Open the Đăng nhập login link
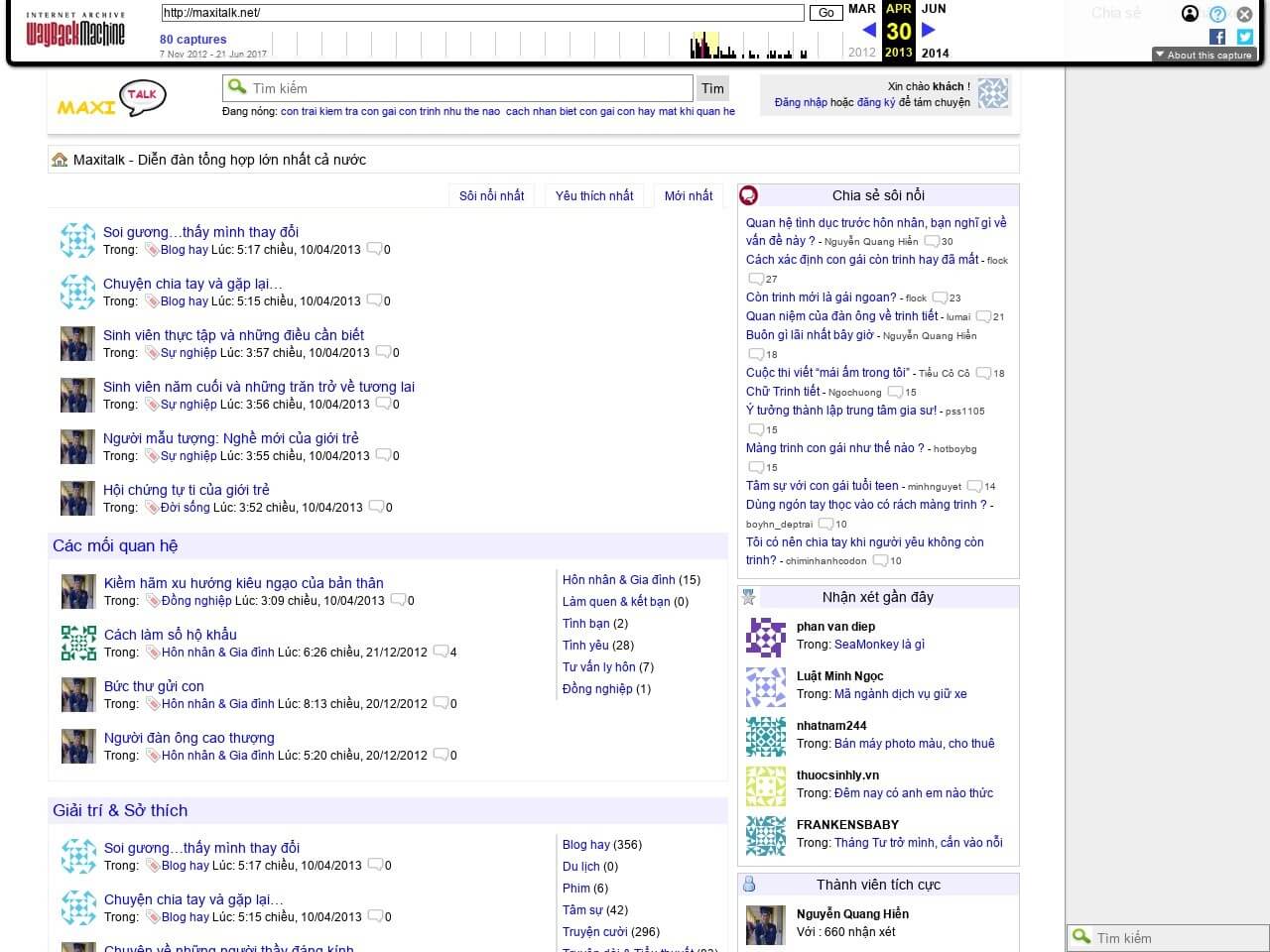Screen dimensions: 1270x952 [801, 102]
